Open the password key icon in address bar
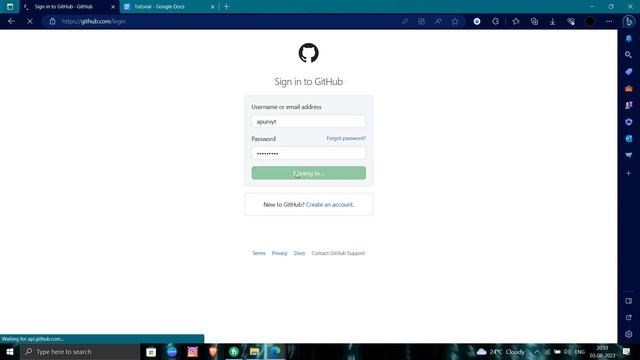 tap(404, 21)
